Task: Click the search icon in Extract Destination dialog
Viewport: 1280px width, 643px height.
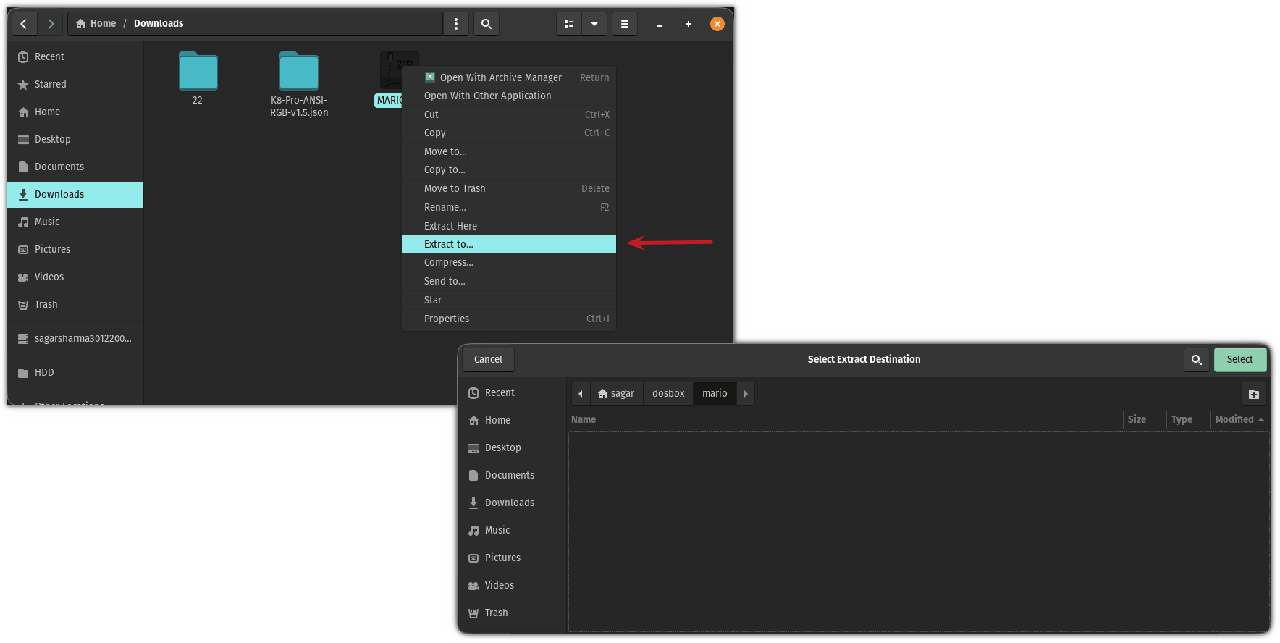Action: pos(1195,360)
